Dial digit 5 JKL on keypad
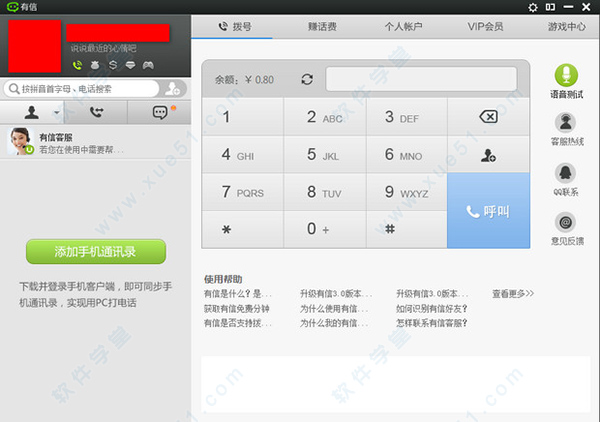The height and width of the screenshot is (422, 600). [325, 154]
